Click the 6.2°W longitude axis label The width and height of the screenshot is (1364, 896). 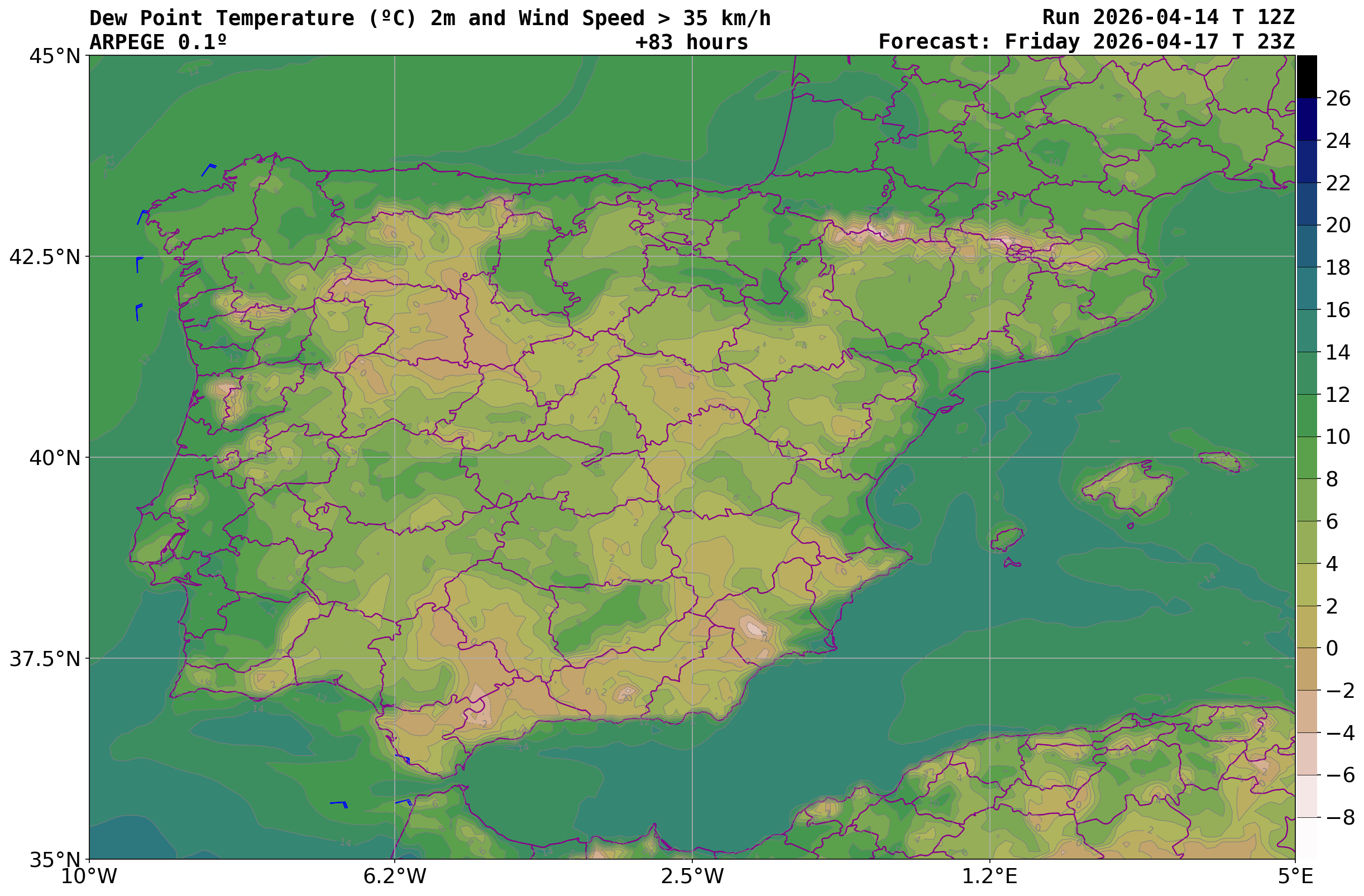[394, 876]
